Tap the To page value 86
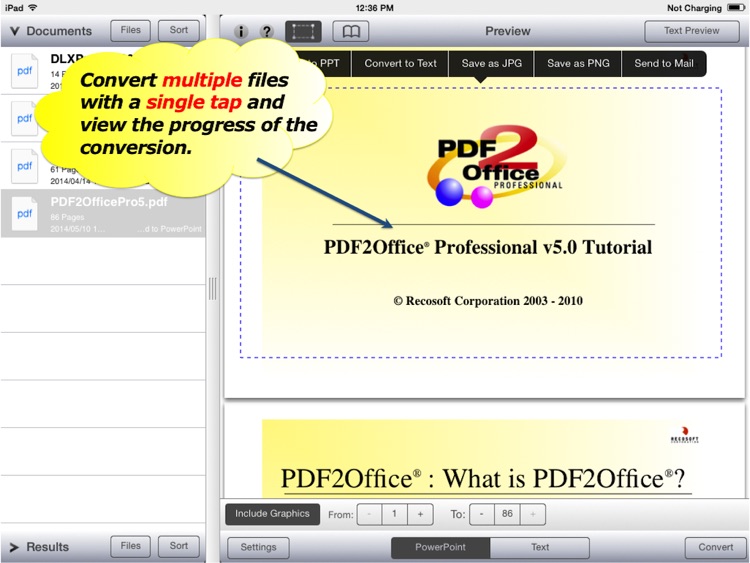Viewport: 750px width, 563px height. point(507,515)
